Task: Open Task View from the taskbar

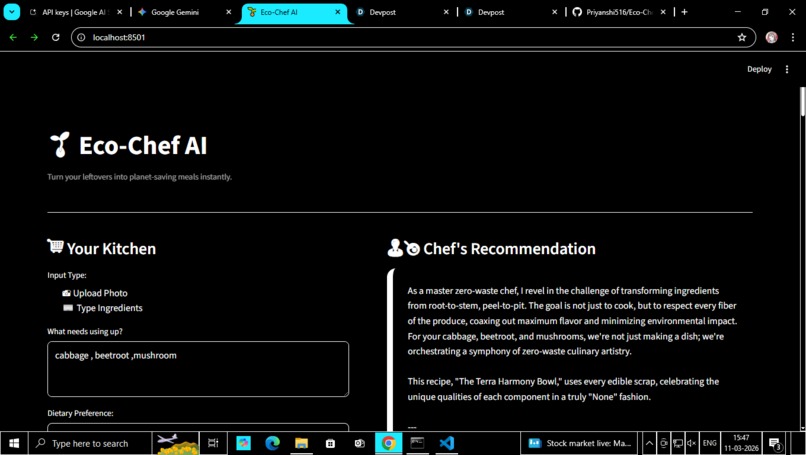Action: pyautogui.click(x=213, y=443)
